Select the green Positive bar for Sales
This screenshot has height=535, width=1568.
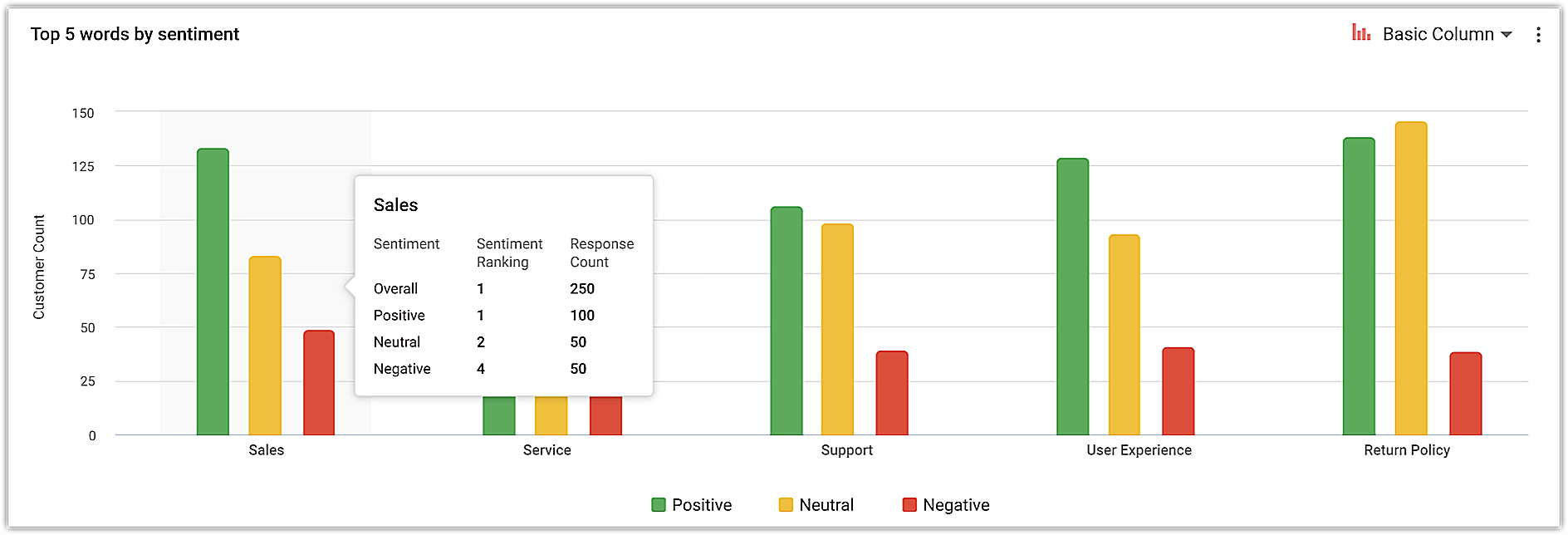[213, 291]
